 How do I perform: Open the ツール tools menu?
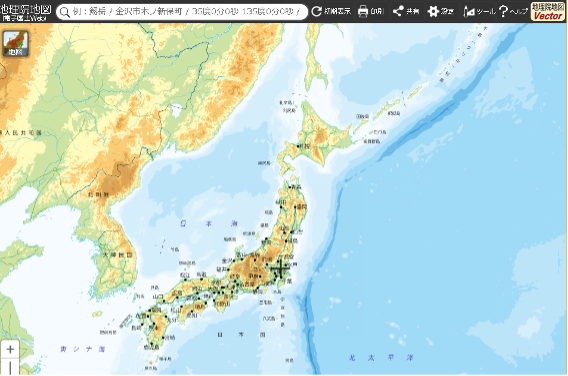pos(479,11)
